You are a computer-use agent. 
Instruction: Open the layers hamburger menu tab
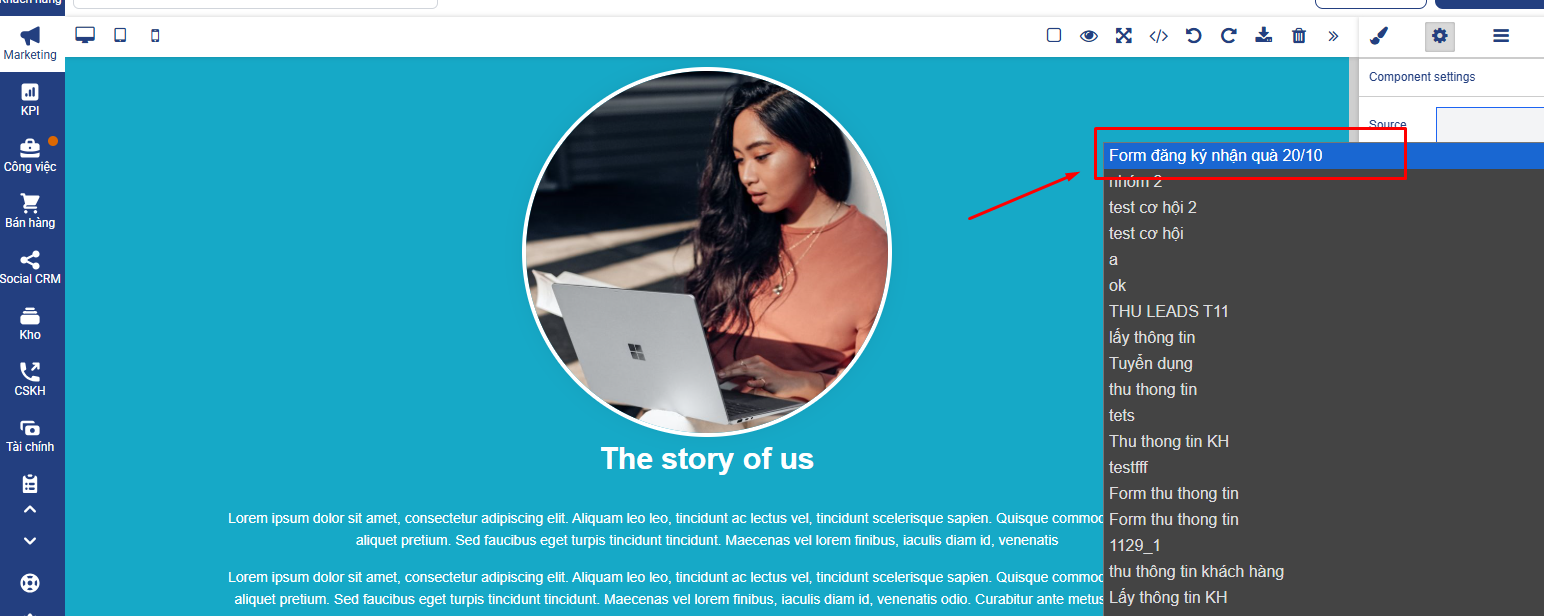(x=1501, y=36)
